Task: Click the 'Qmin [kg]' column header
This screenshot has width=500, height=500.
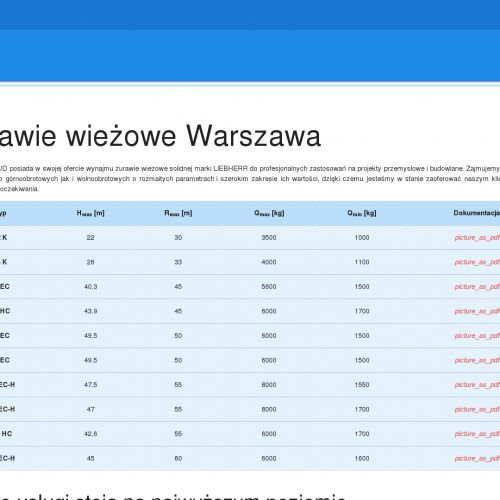Action: tap(362, 213)
